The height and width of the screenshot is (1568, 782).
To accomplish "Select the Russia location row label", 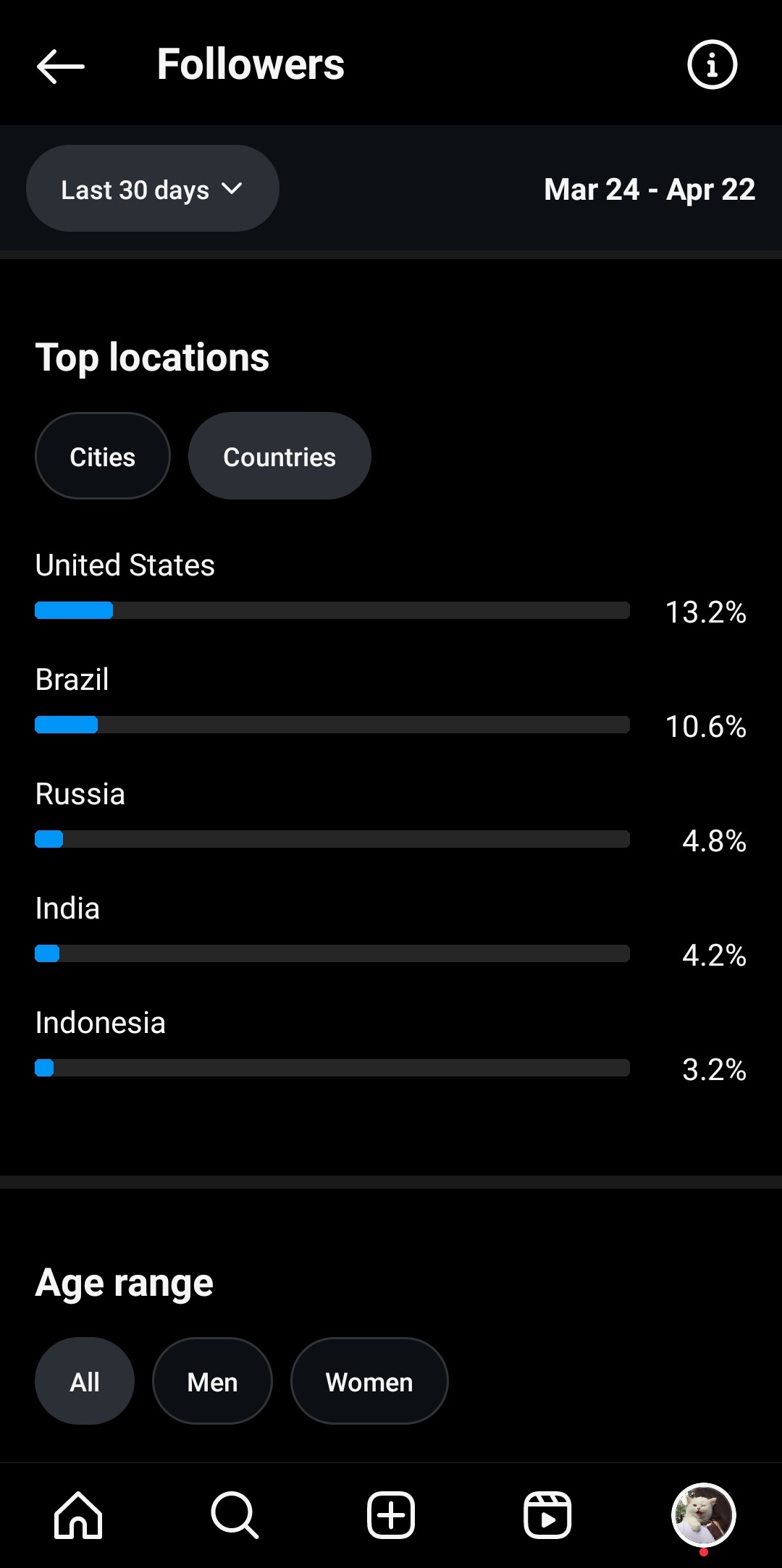I will [80, 794].
